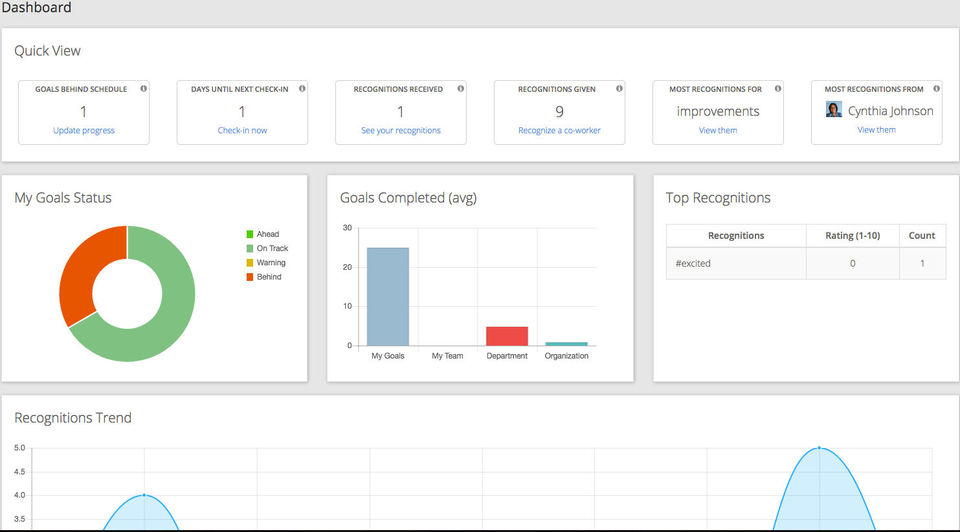Toggle the Behind legend entry
The image size is (960, 532).
tap(264, 277)
